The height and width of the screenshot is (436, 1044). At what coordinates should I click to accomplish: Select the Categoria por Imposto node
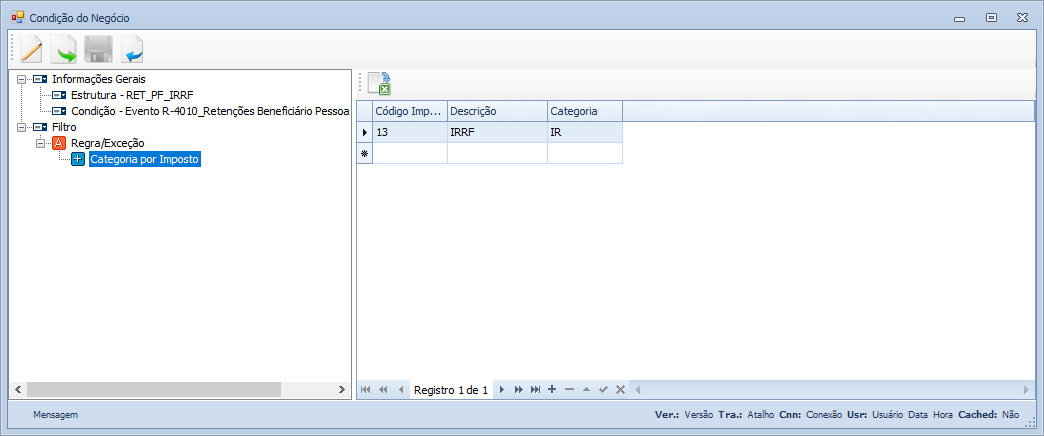click(x=144, y=159)
